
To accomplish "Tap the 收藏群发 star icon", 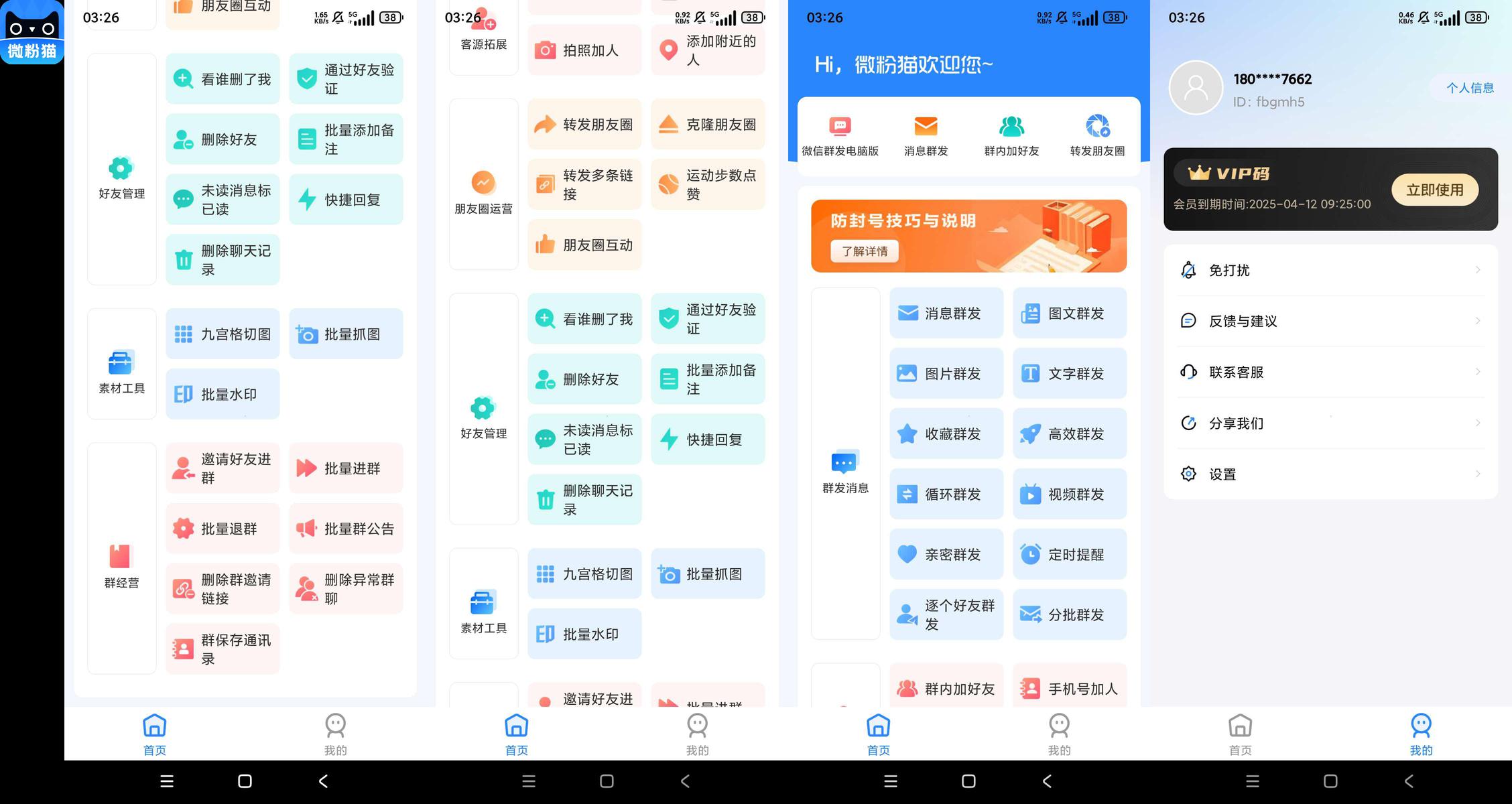I will pos(907,434).
